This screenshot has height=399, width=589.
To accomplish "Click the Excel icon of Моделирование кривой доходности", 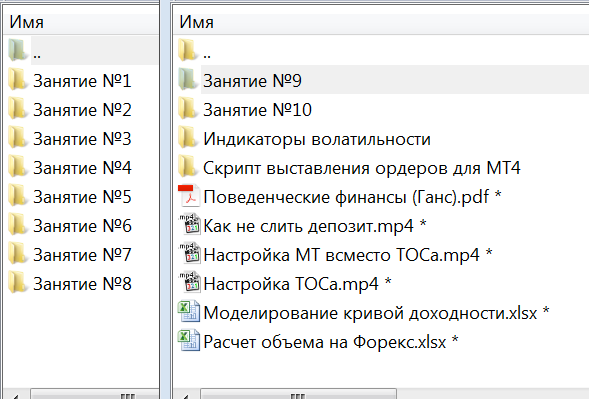I will 189,311.
